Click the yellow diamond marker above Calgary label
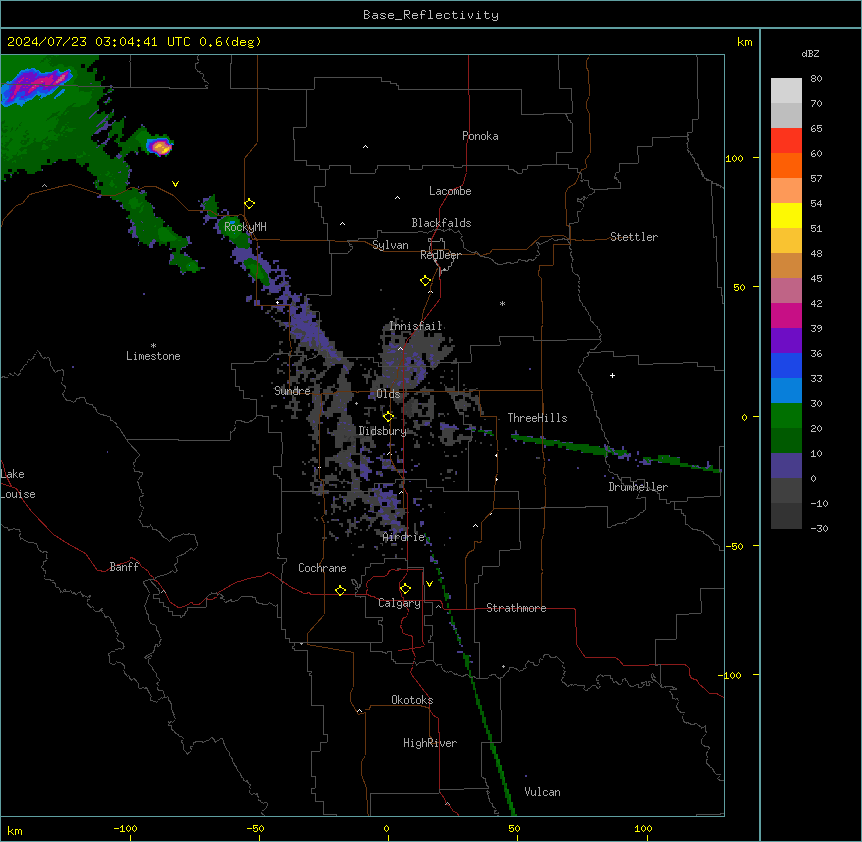Image resolution: width=862 pixels, height=842 pixels. pos(405,589)
